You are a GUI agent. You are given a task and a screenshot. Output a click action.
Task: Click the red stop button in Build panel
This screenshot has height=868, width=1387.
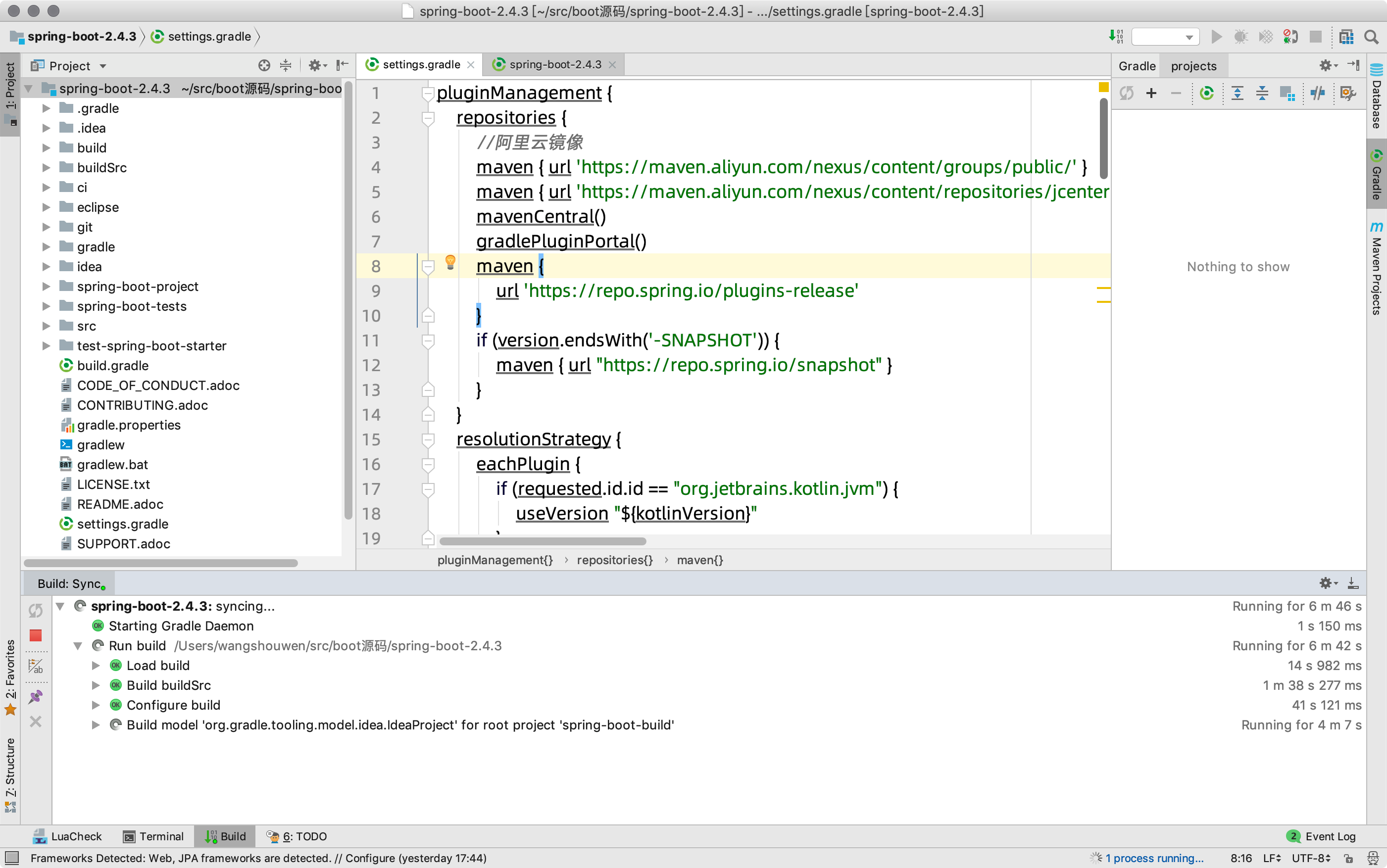(x=36, y=635)
